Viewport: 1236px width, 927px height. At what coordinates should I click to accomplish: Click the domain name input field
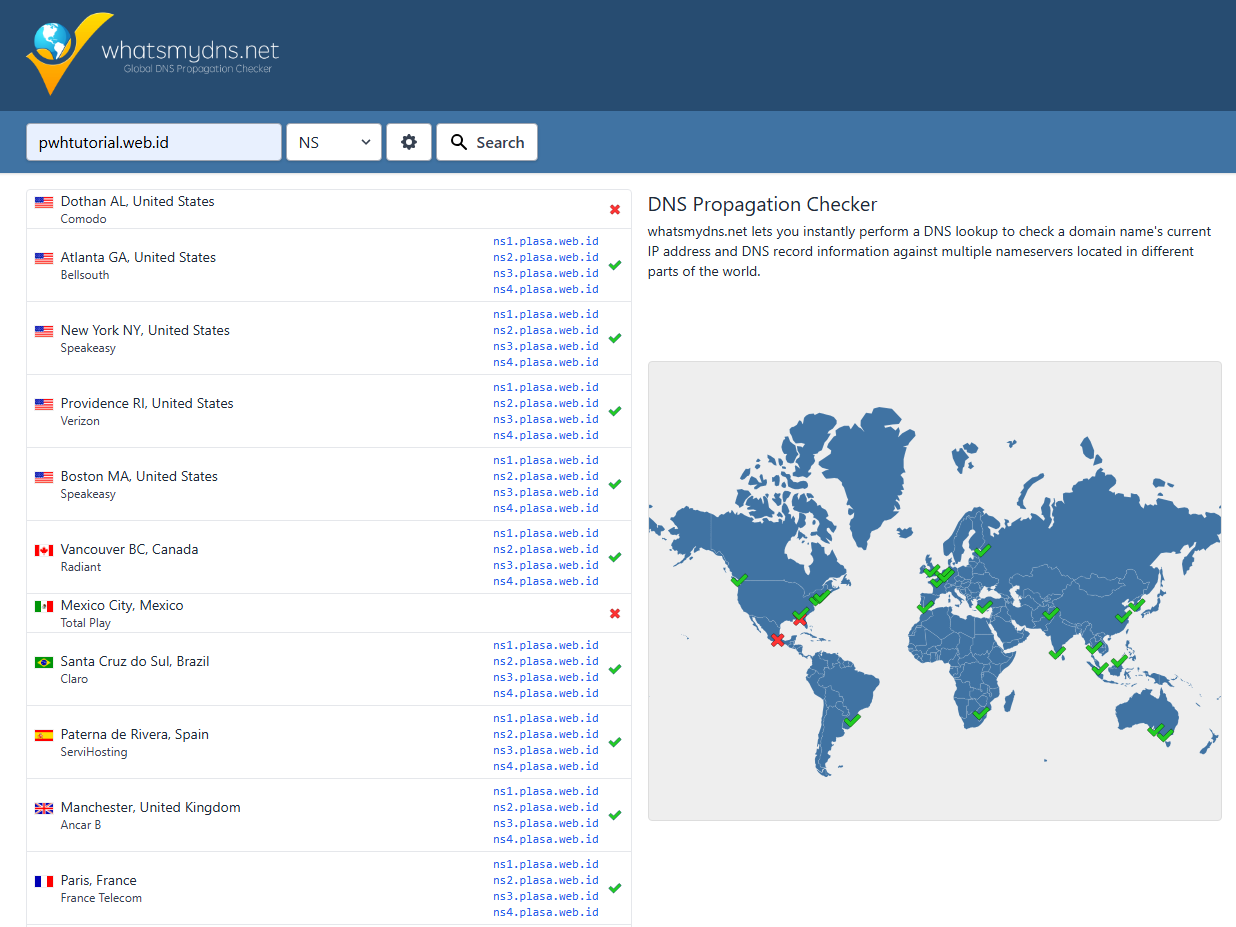point(153,142)
